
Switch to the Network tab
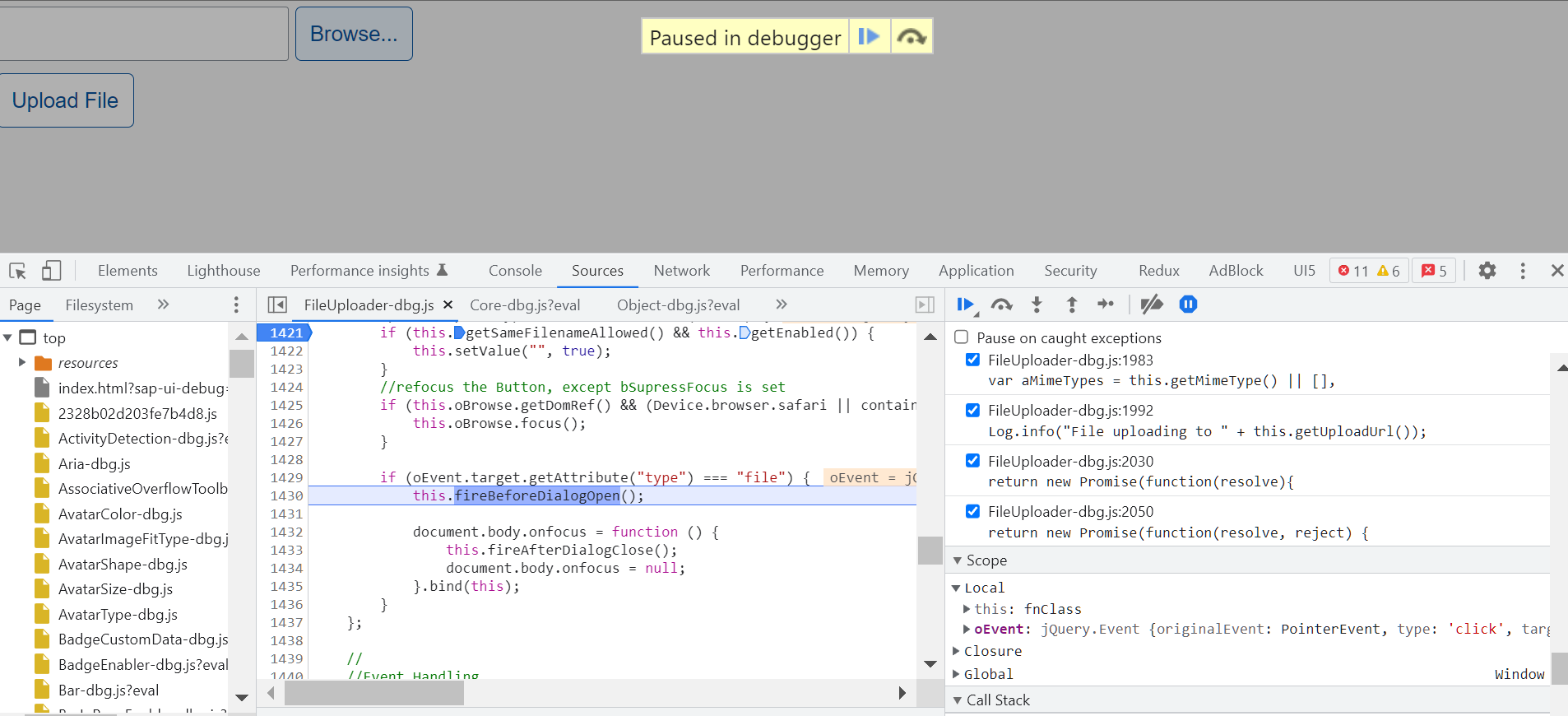point(681,271)
